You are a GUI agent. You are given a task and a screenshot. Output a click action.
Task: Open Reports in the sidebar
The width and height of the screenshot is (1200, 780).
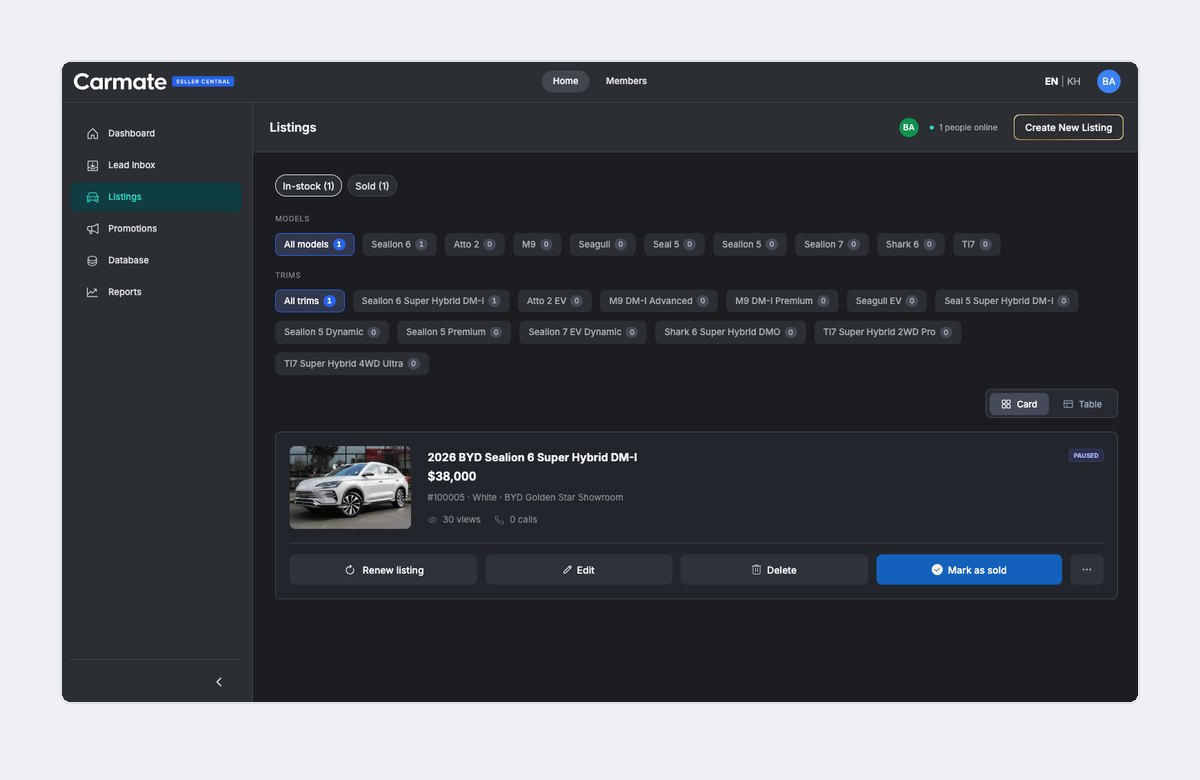[x=156, y=292]
